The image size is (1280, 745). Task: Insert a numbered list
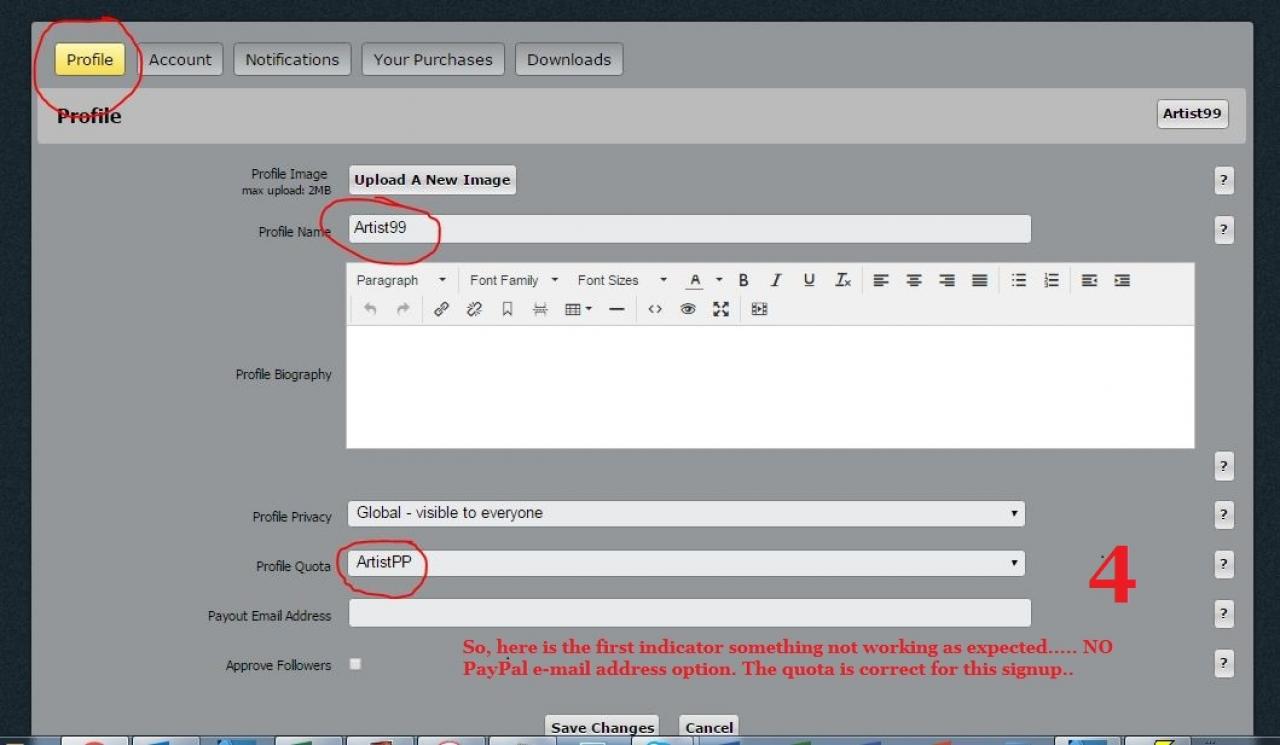click(1051, 281)
